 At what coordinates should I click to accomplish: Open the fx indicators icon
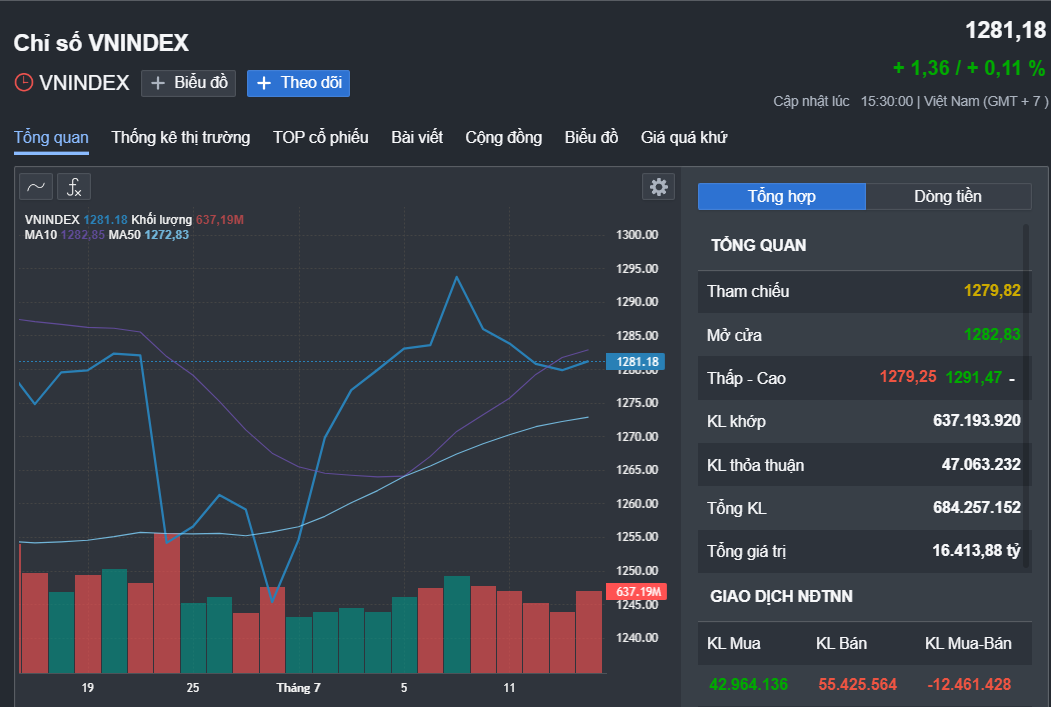point(74,187)
